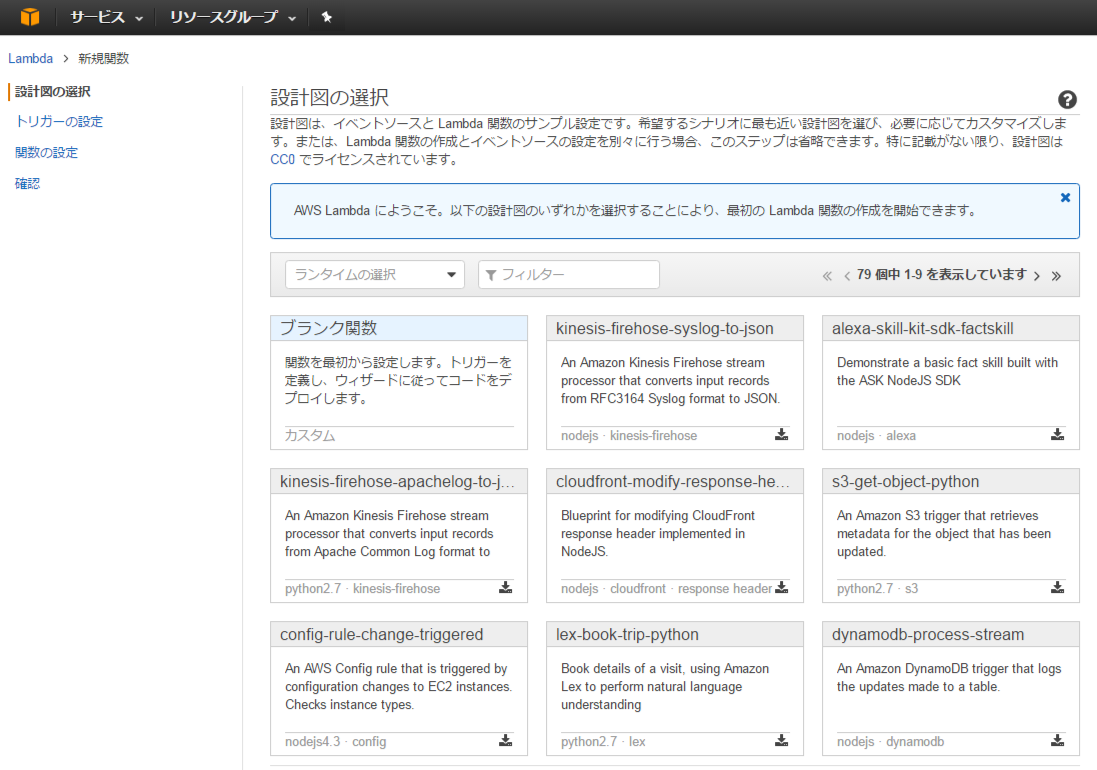Click the pin shortcut icon in top bar

point(327,17)
